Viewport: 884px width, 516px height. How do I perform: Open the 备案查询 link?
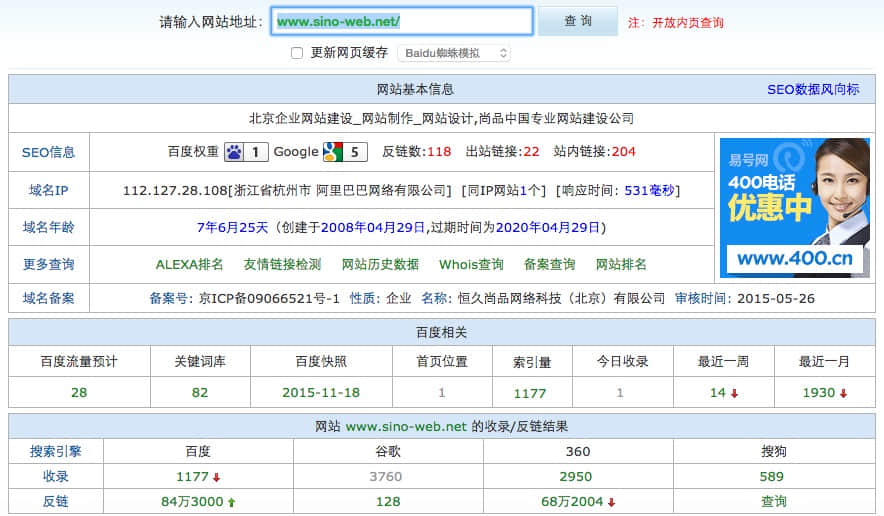pos(550,264)
